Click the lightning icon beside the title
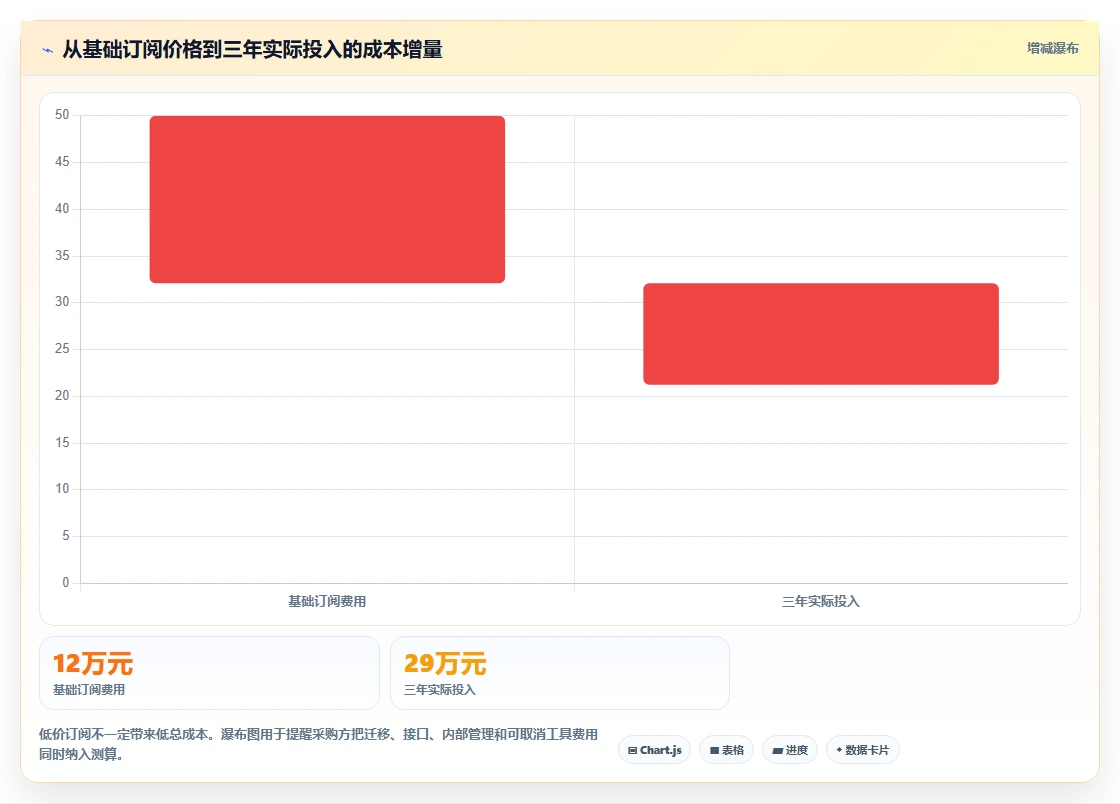The width and height of the screenshot is (1120, 804). (48, 50)
